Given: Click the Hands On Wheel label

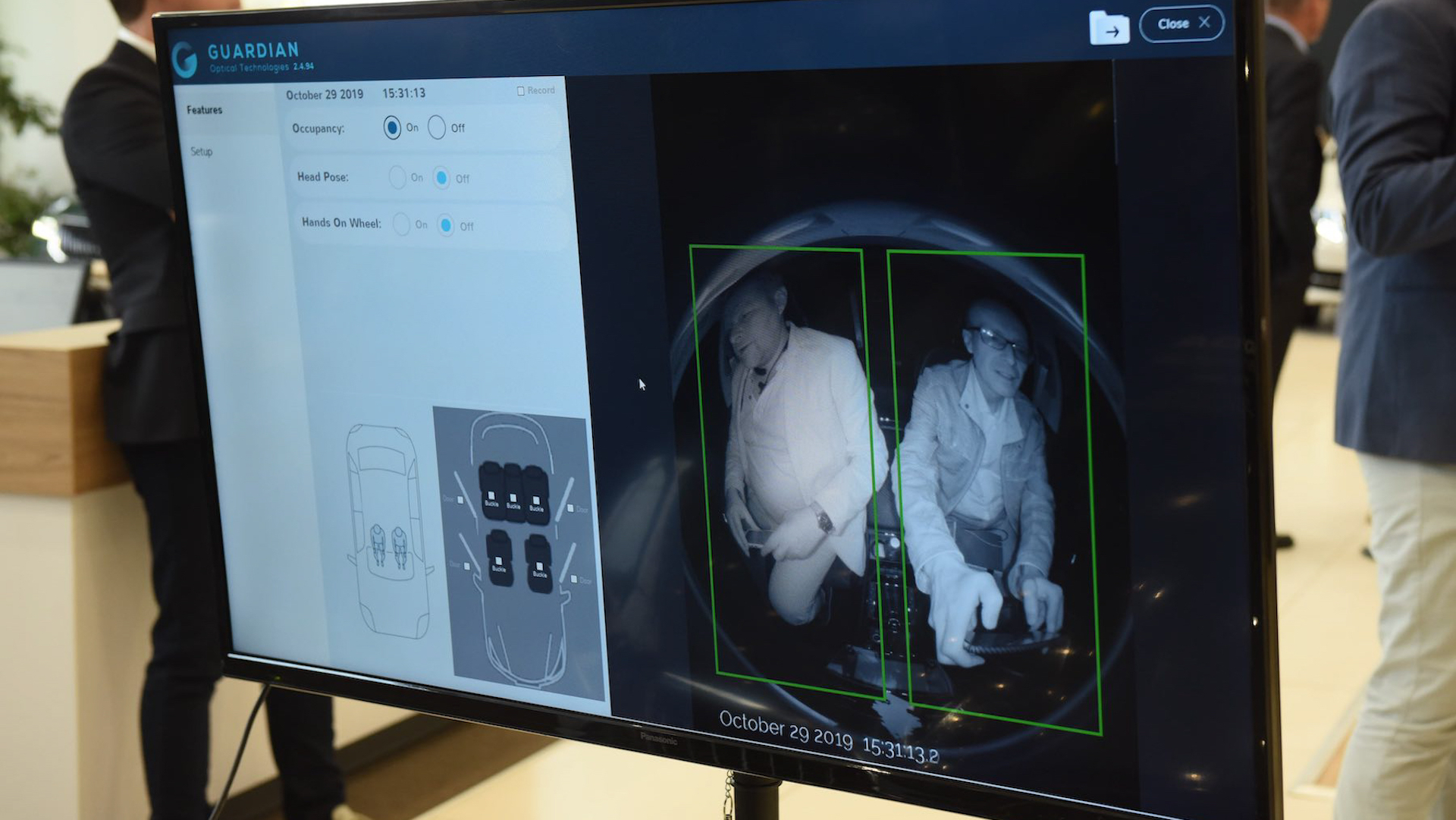Looking at the screenshot, I should [x=341, y=222].
